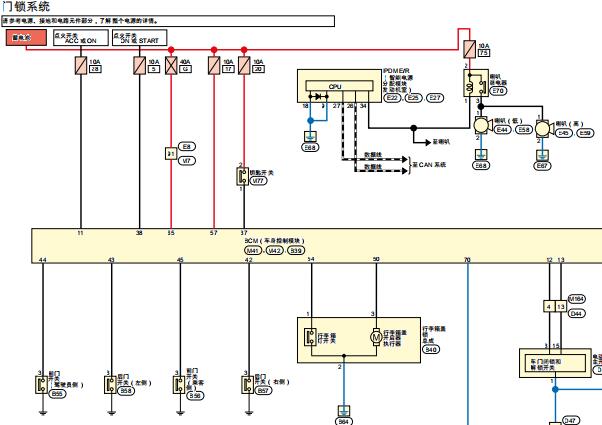Click the 10A fuse symbol numbered 28
The image size is (602, 425).
click(81, 65)
